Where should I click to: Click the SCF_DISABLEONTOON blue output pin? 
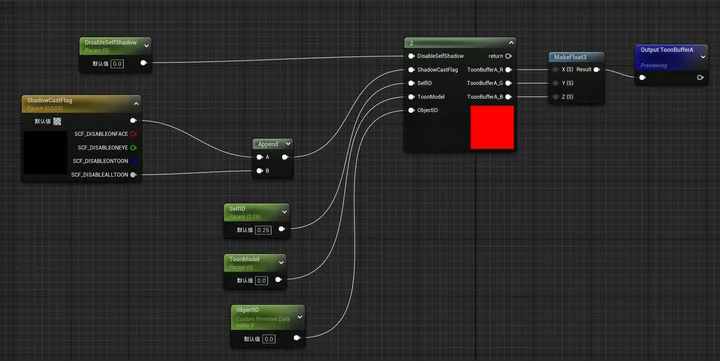[x=133, y=161]
